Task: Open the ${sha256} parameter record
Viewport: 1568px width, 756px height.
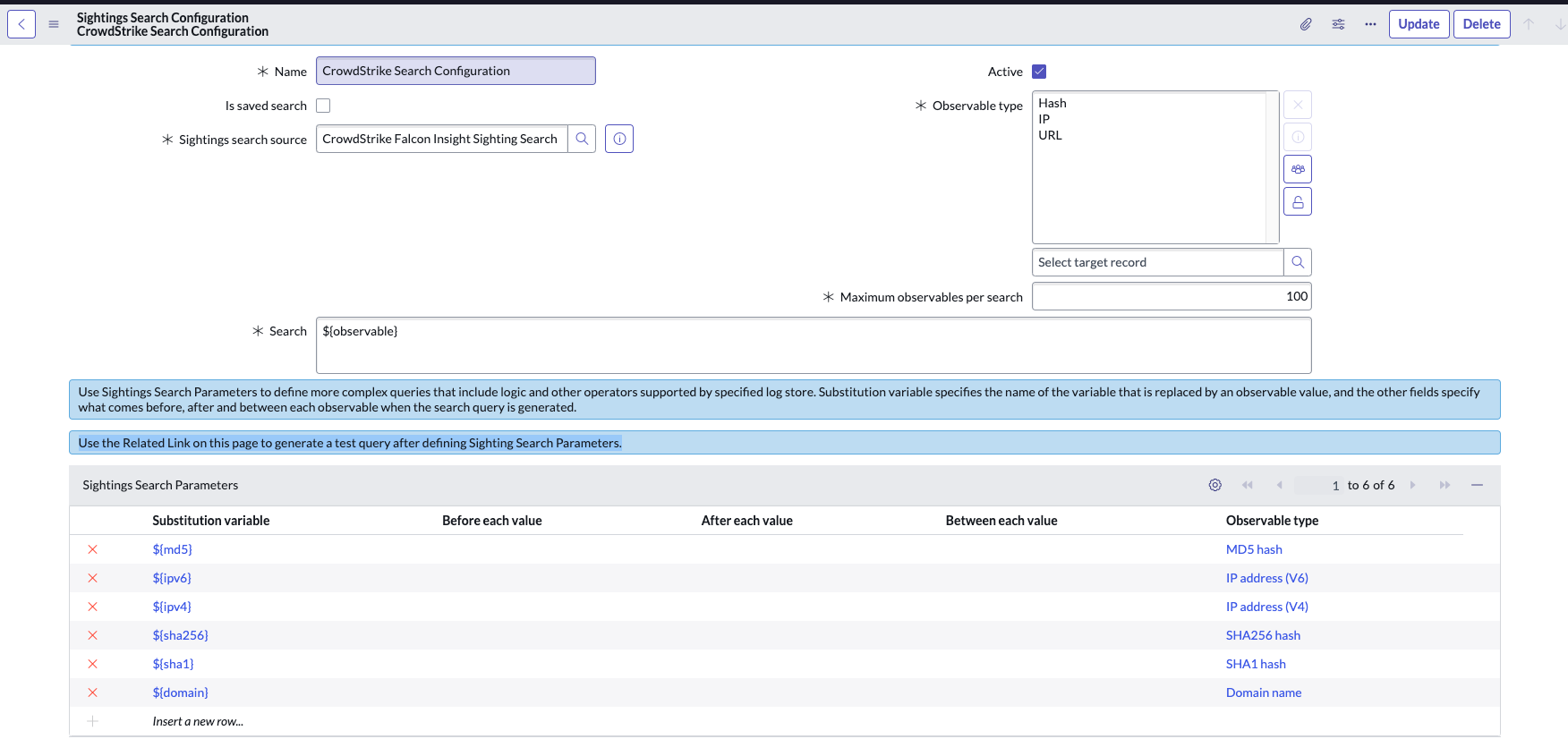Action: pyautogui.click(x=180, y=635)
